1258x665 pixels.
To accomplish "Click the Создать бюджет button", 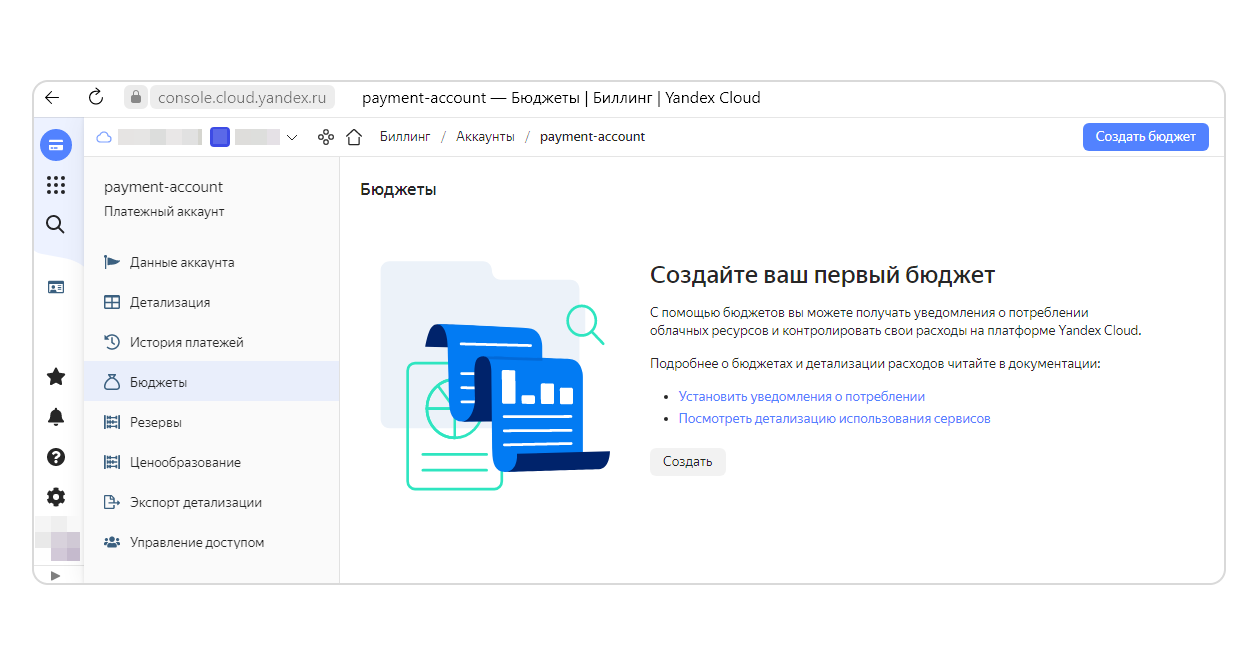I will 1145,137.
